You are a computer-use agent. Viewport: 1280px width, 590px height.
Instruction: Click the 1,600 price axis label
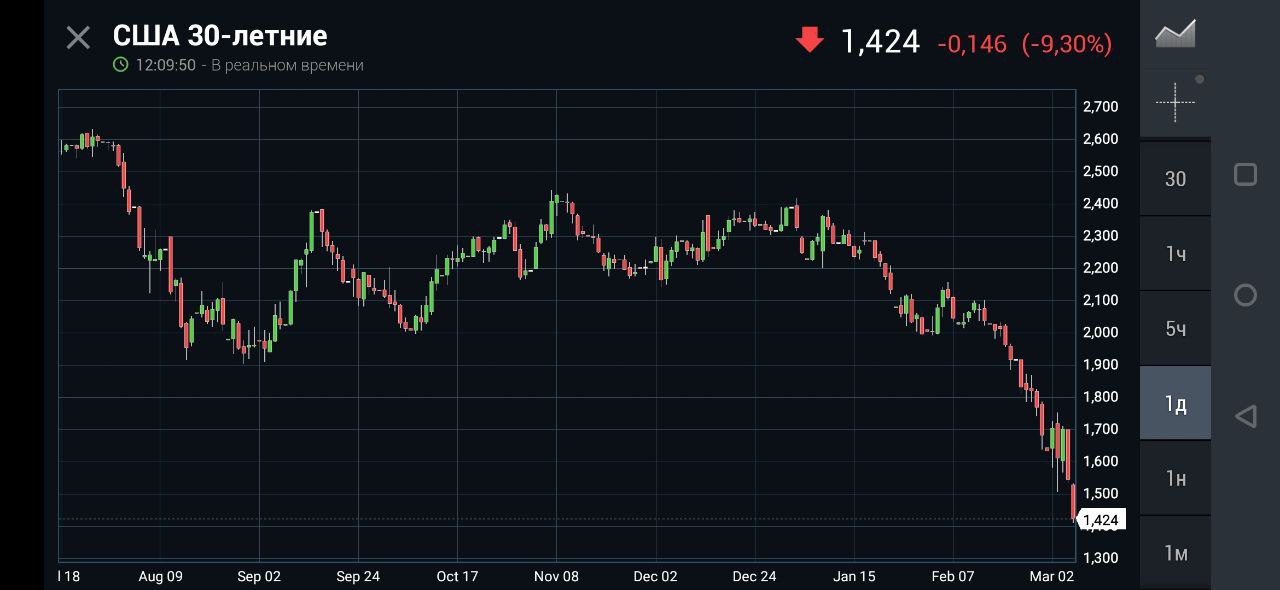[x=1100, y=461]
